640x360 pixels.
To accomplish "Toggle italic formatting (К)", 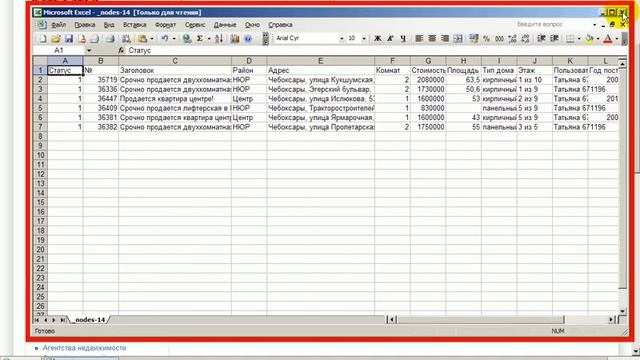I will pyautogui.click(x=390, y=39).
